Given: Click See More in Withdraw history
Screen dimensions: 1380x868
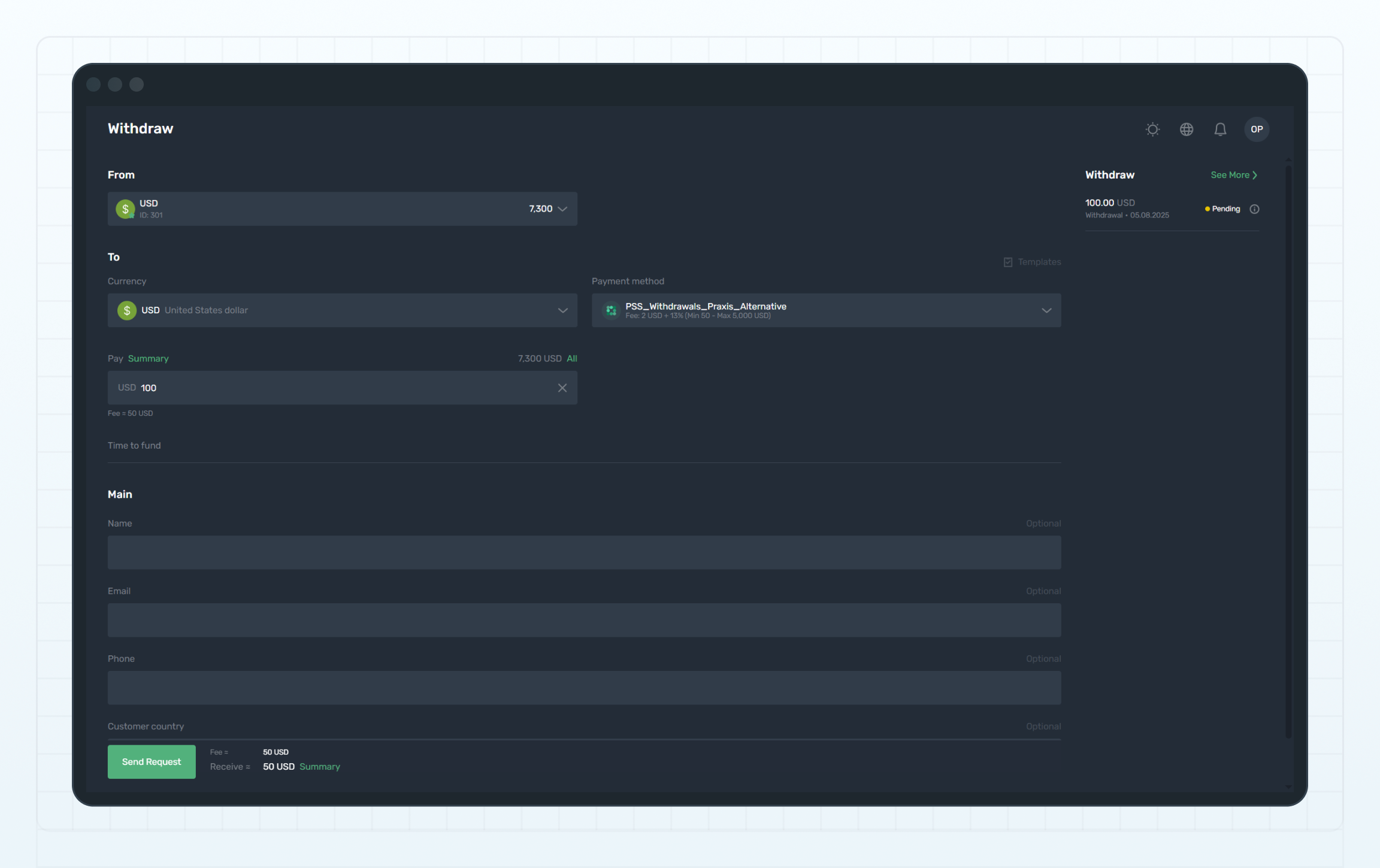Looking at the screenshot, I should coord(1233,175).
